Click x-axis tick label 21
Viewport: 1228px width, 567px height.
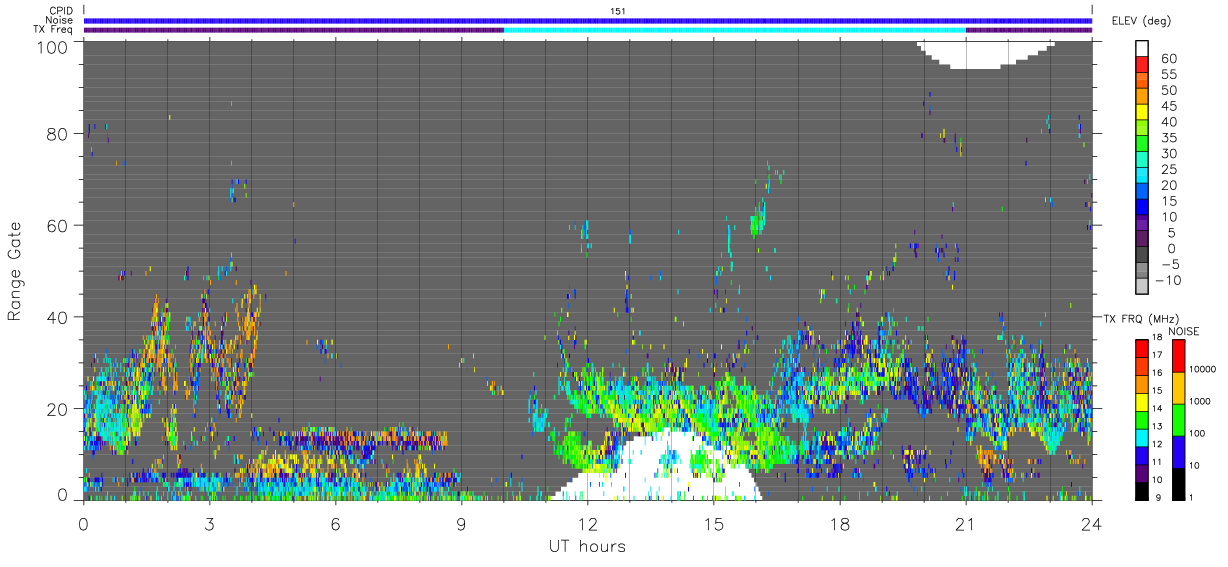pyautogui.click(x=965, y=523)
